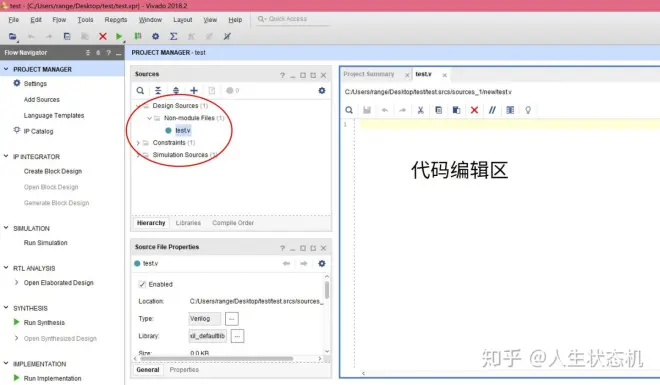Viewport: 660px width, 385px height.
Task: Open Create Block Design
Action: click(x=53, y=171)
